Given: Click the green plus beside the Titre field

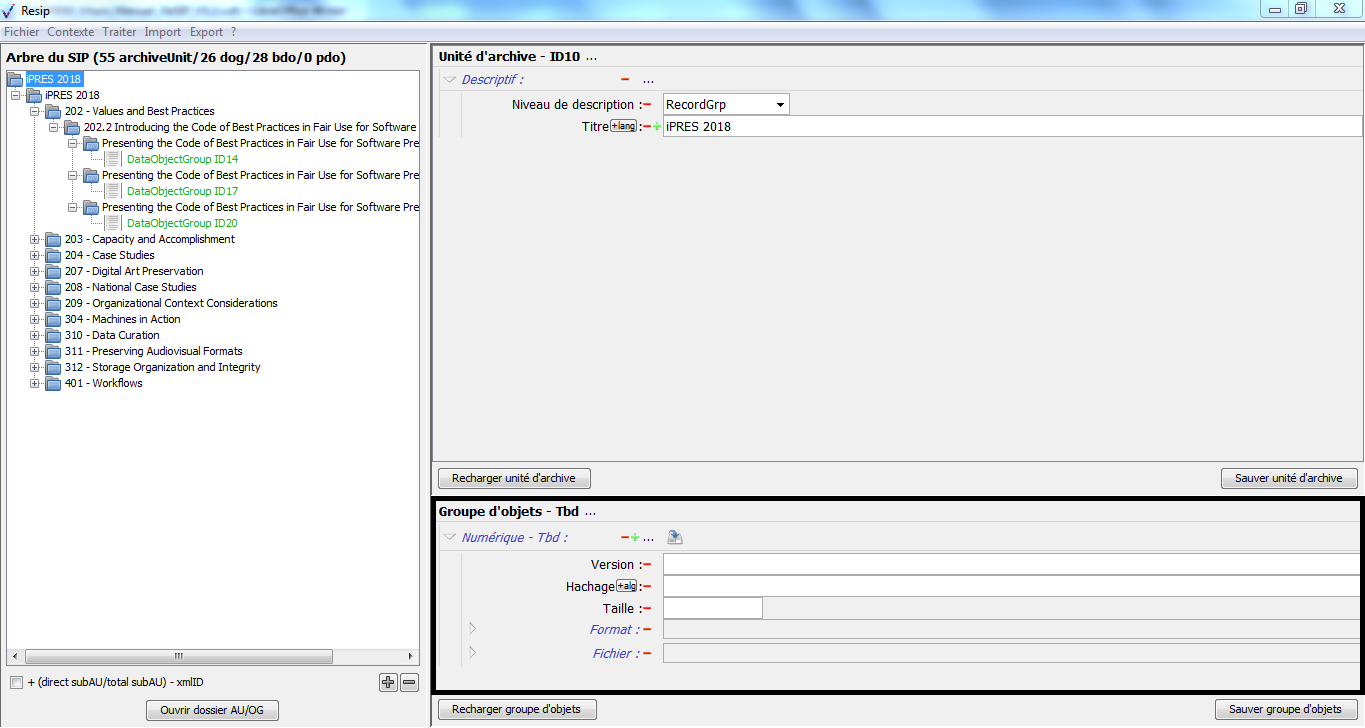Looking at the screenshot, I should click(657, 127).
